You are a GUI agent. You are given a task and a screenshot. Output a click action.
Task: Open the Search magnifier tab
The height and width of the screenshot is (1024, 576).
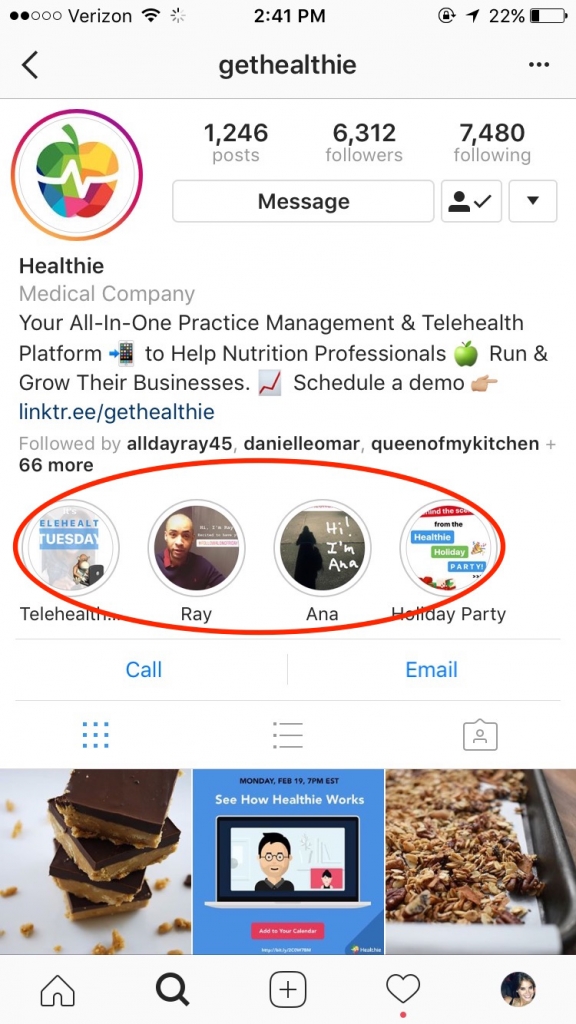[172, 991]
